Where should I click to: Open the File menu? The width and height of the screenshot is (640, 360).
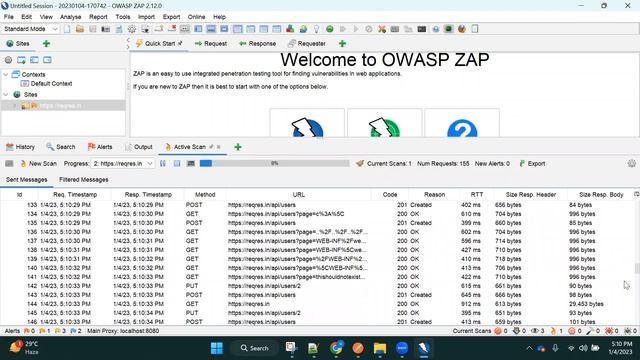pos(9,17)
